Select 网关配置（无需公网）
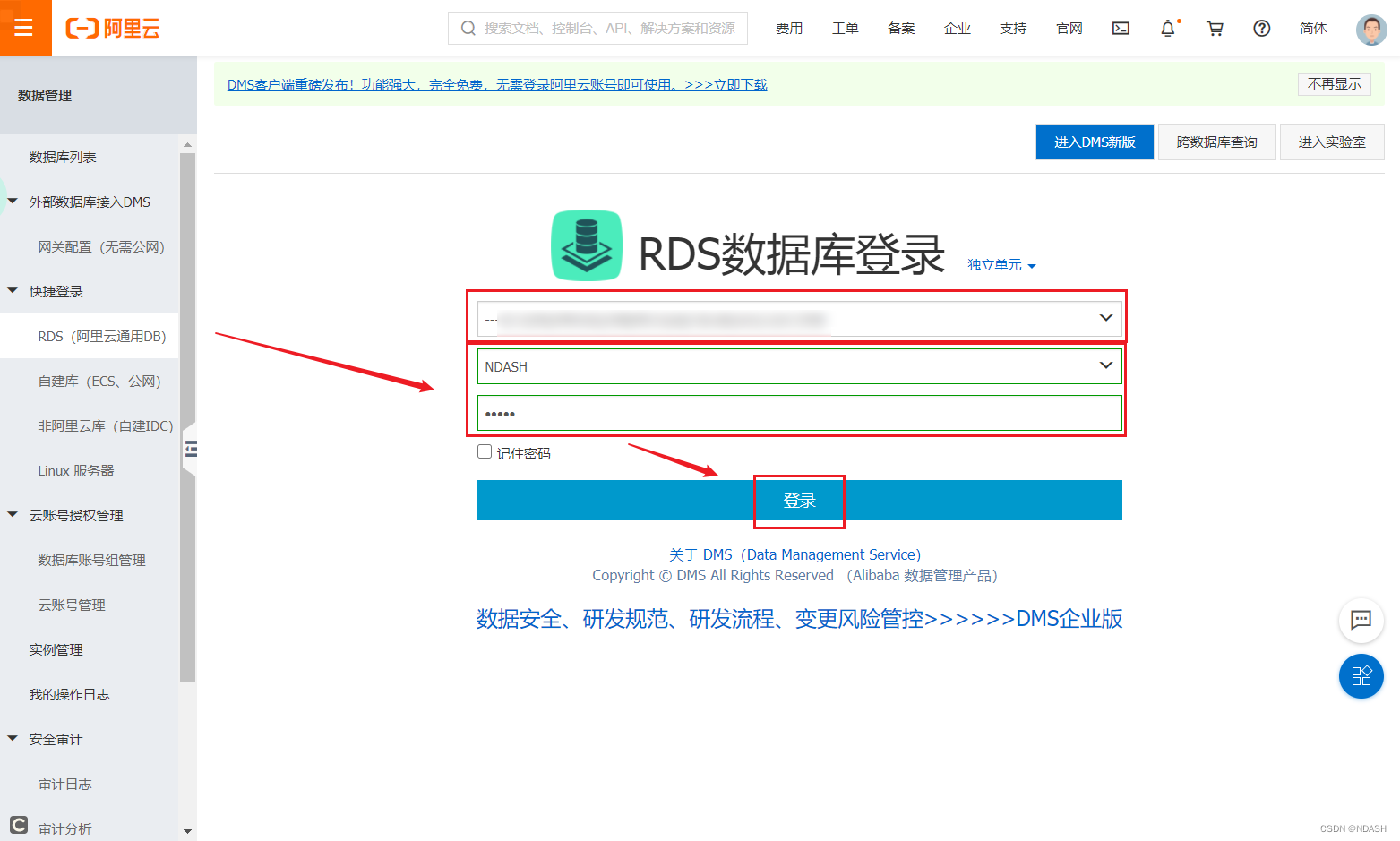This screenshot has width=1400, height=841. [x=101, y=246]
